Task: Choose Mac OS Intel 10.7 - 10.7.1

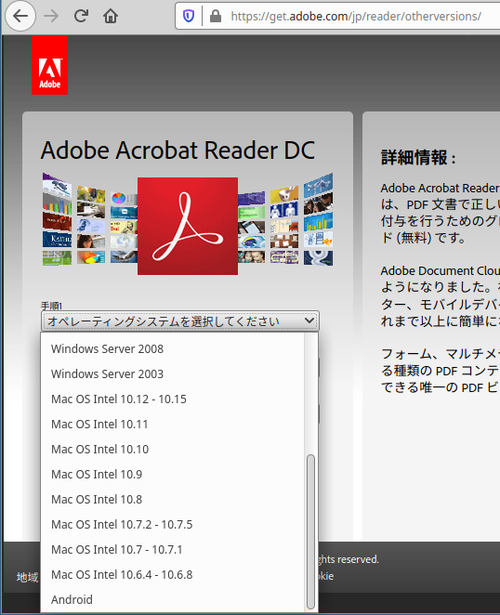Action: click(173, 549)
